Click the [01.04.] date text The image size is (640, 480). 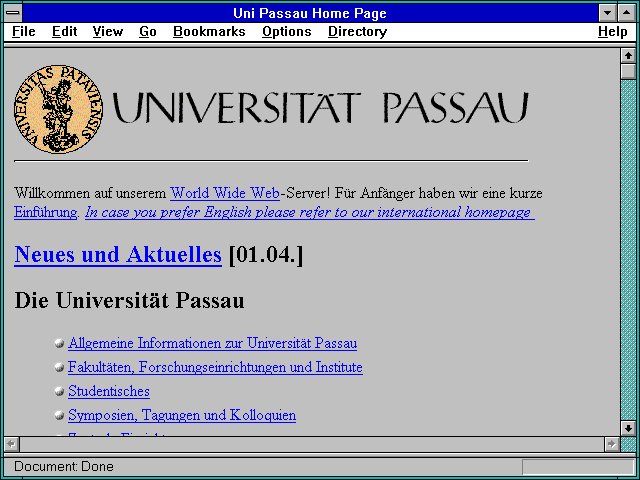pos(266,255)
